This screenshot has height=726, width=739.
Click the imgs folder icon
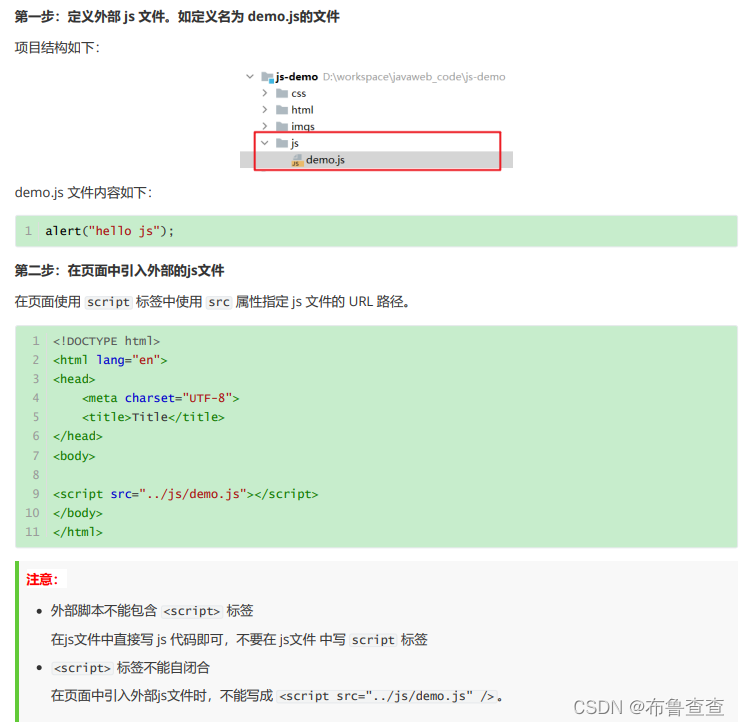[x=282, y=126]
